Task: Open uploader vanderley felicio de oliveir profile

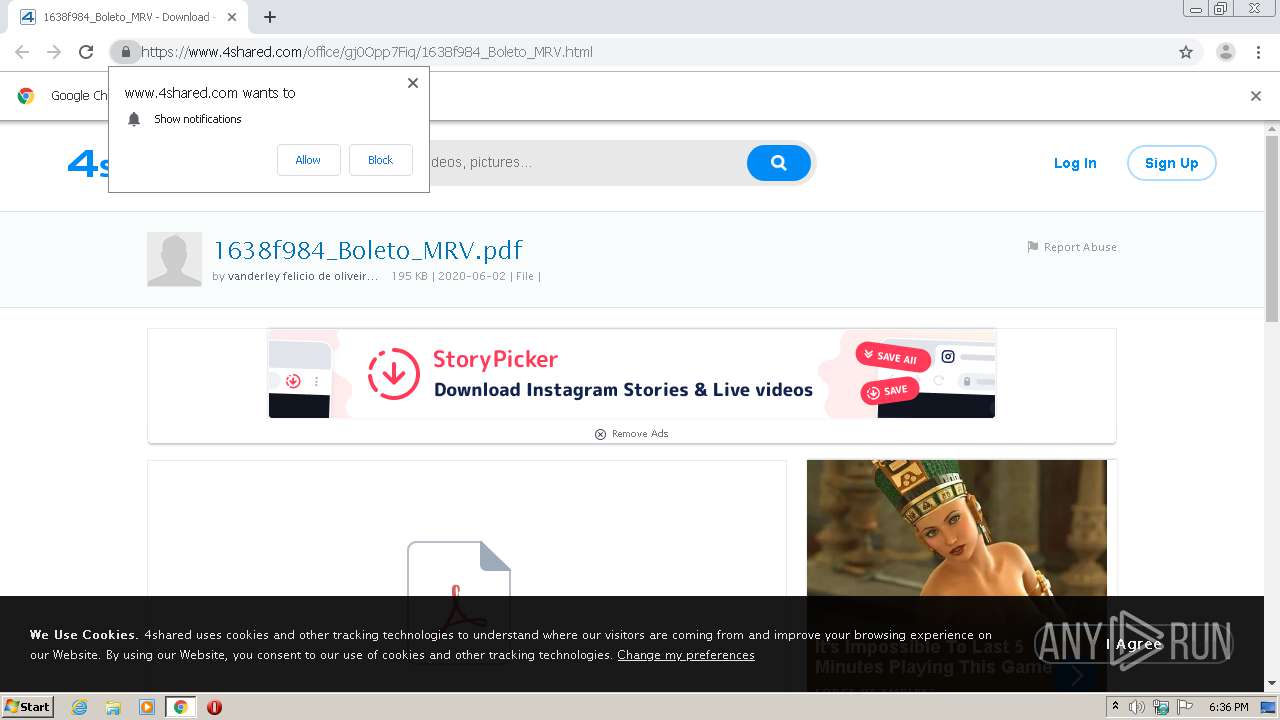Action: coord(303,276)
